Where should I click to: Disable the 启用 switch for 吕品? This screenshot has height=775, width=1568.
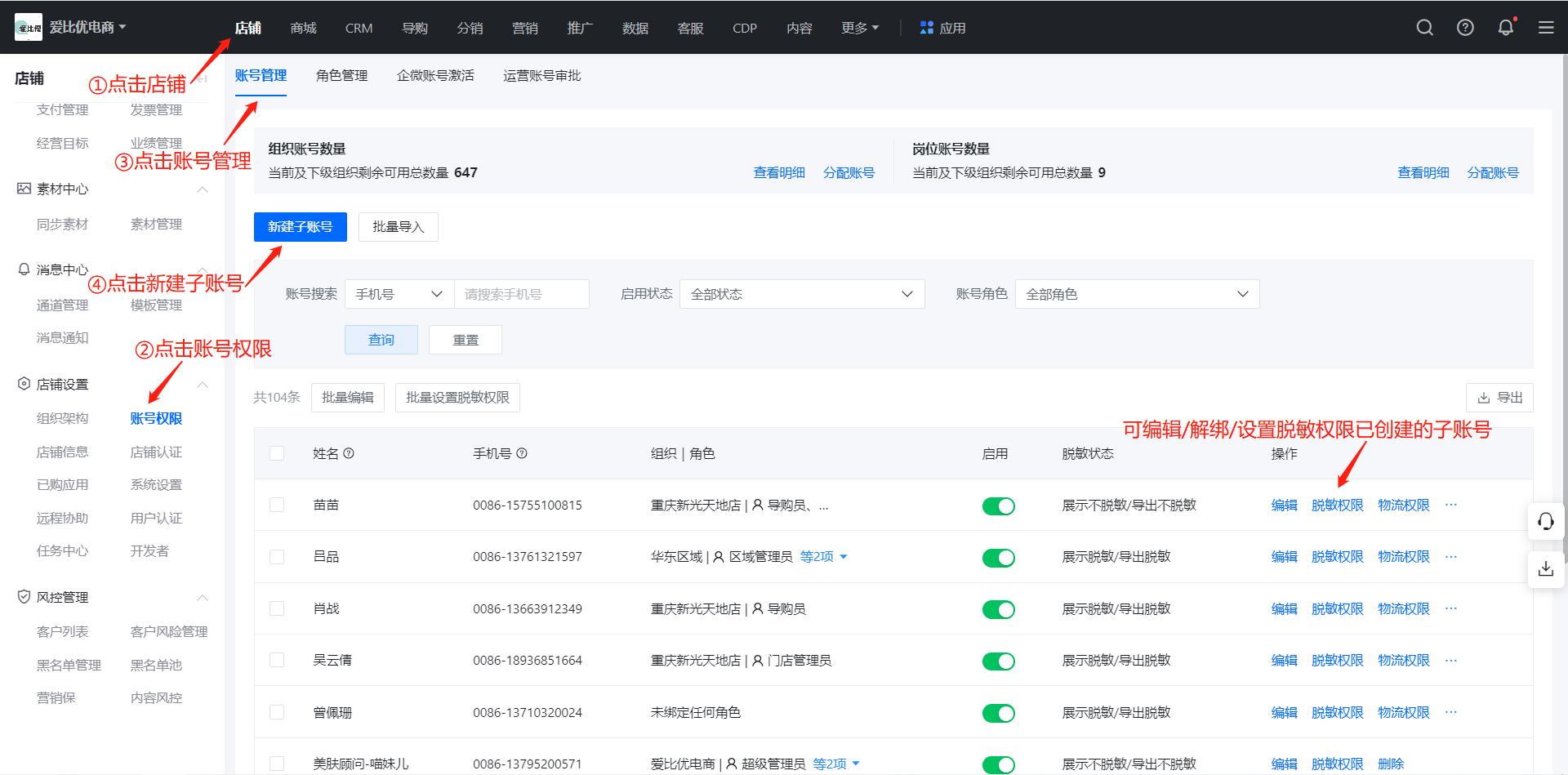[998, 558]
